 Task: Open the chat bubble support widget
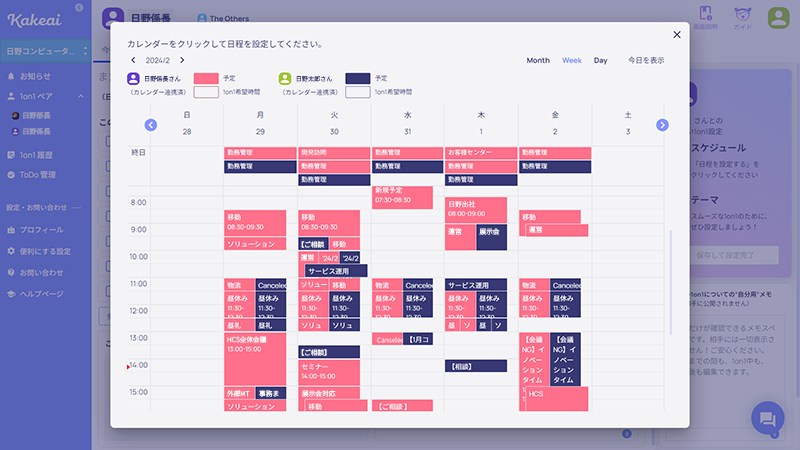coord(767,417)
